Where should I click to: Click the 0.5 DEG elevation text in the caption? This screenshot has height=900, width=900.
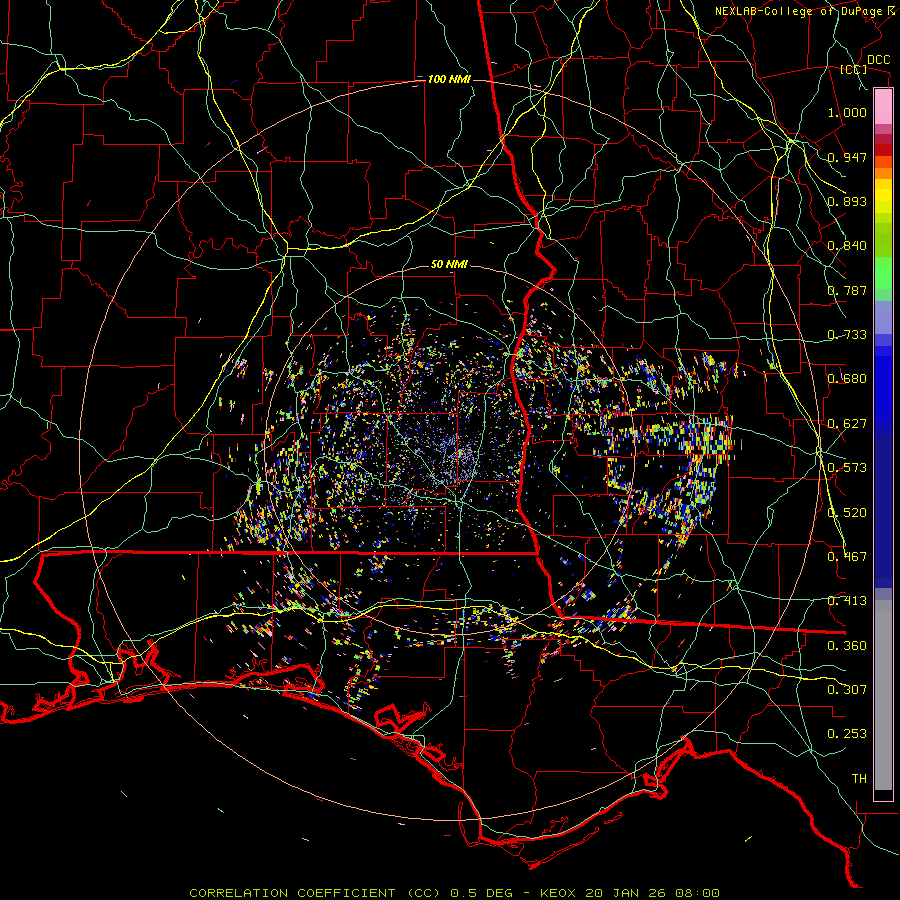(482, 893)
